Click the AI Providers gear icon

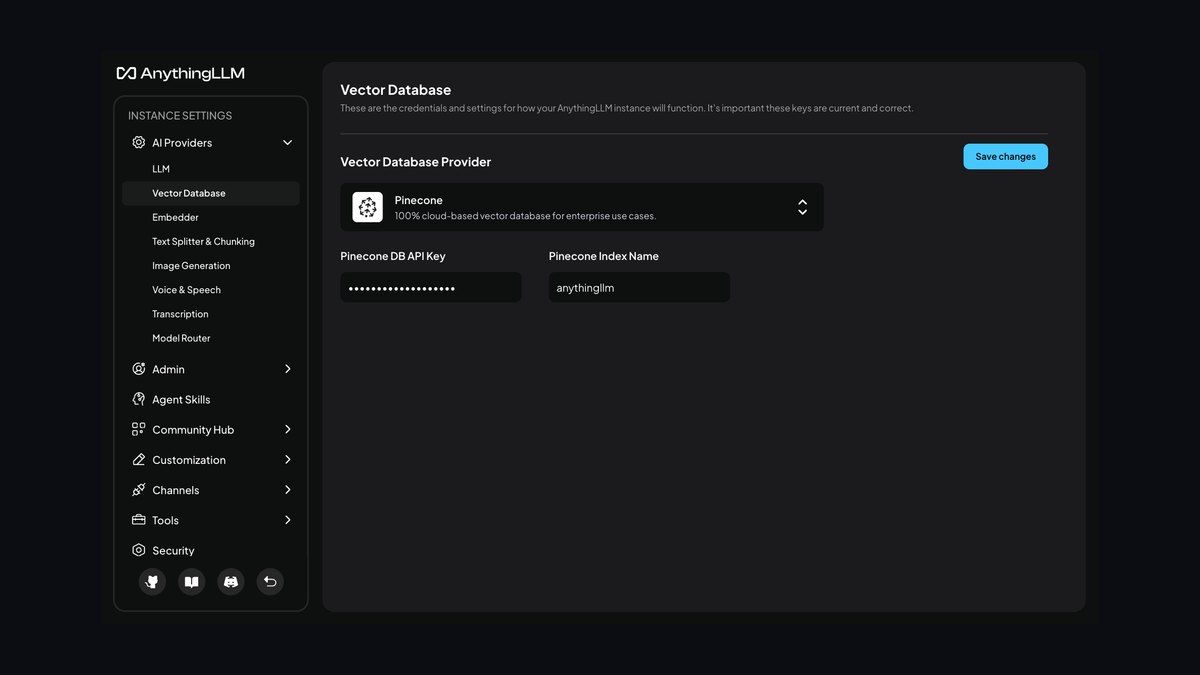coord(139,143)
